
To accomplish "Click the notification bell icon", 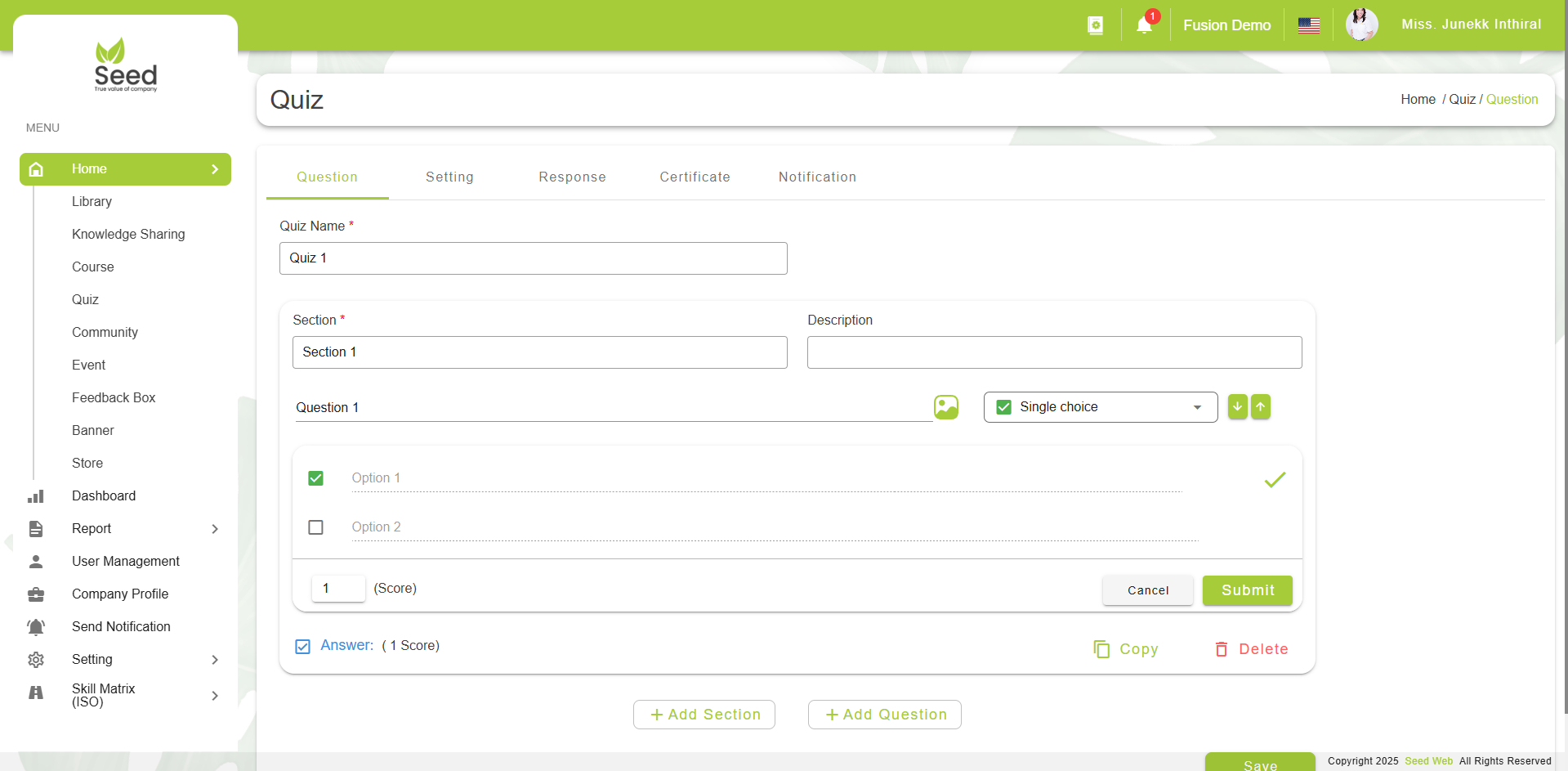I will click(1144, 25).
